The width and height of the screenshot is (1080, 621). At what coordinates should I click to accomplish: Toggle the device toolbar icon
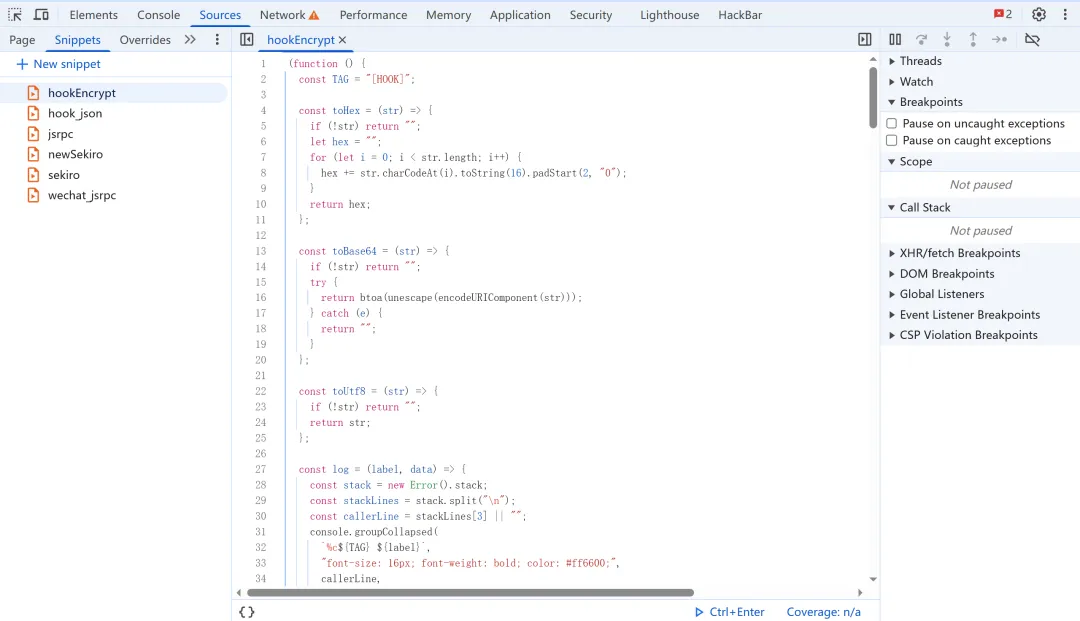[x=41, y=14]
